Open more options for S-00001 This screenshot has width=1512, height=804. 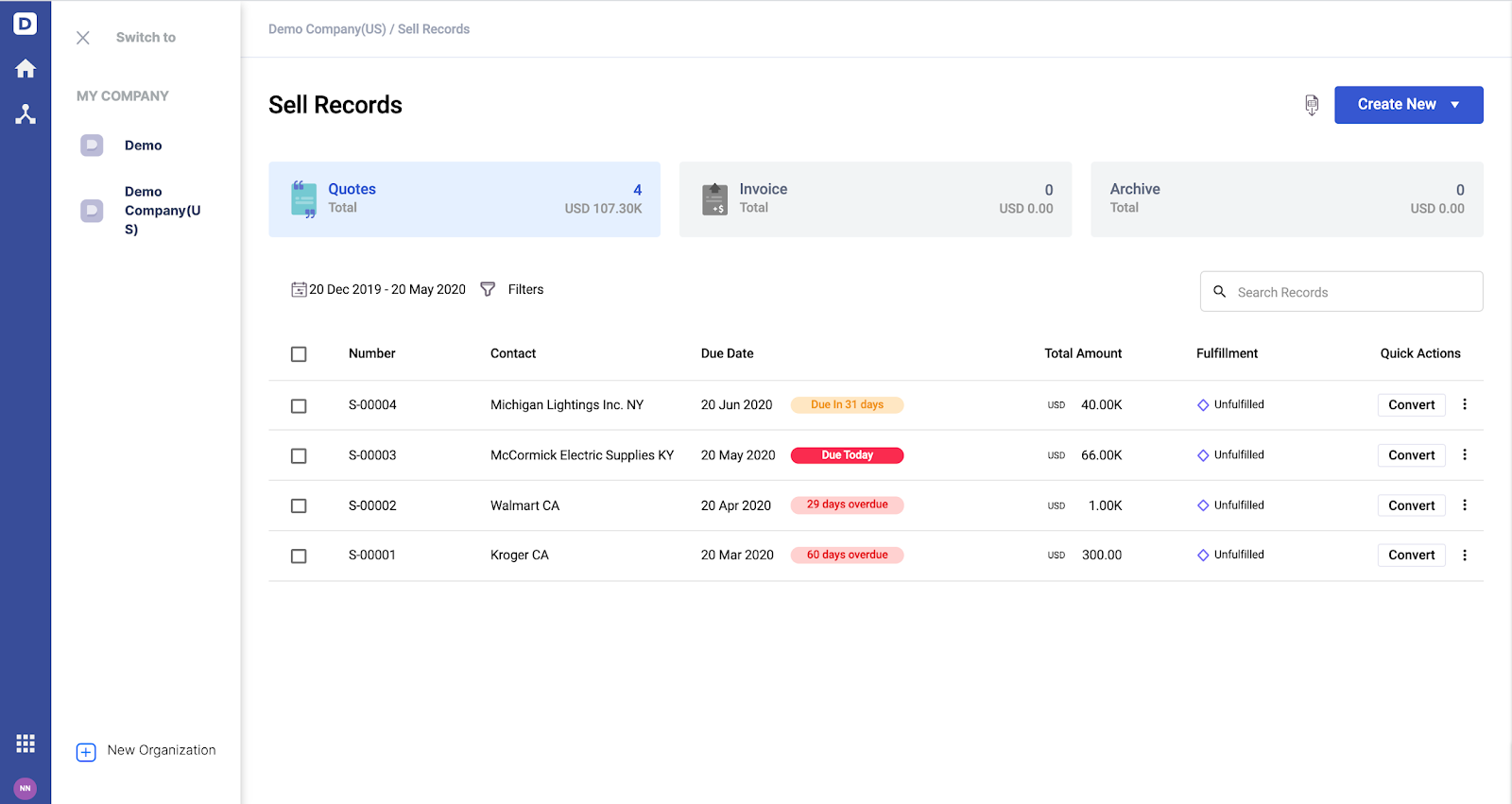[x=1465, y=556]
